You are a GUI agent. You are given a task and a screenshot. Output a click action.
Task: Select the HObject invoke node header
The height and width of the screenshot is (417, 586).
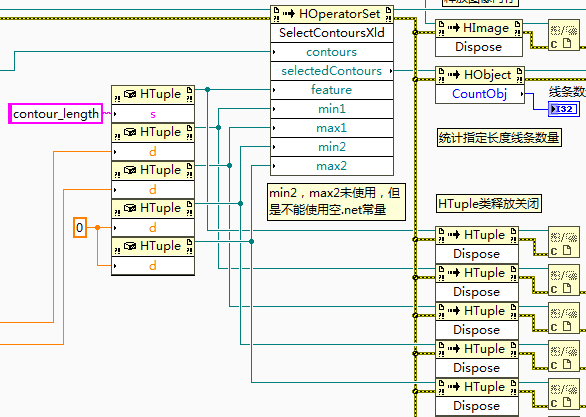point(480,75)
